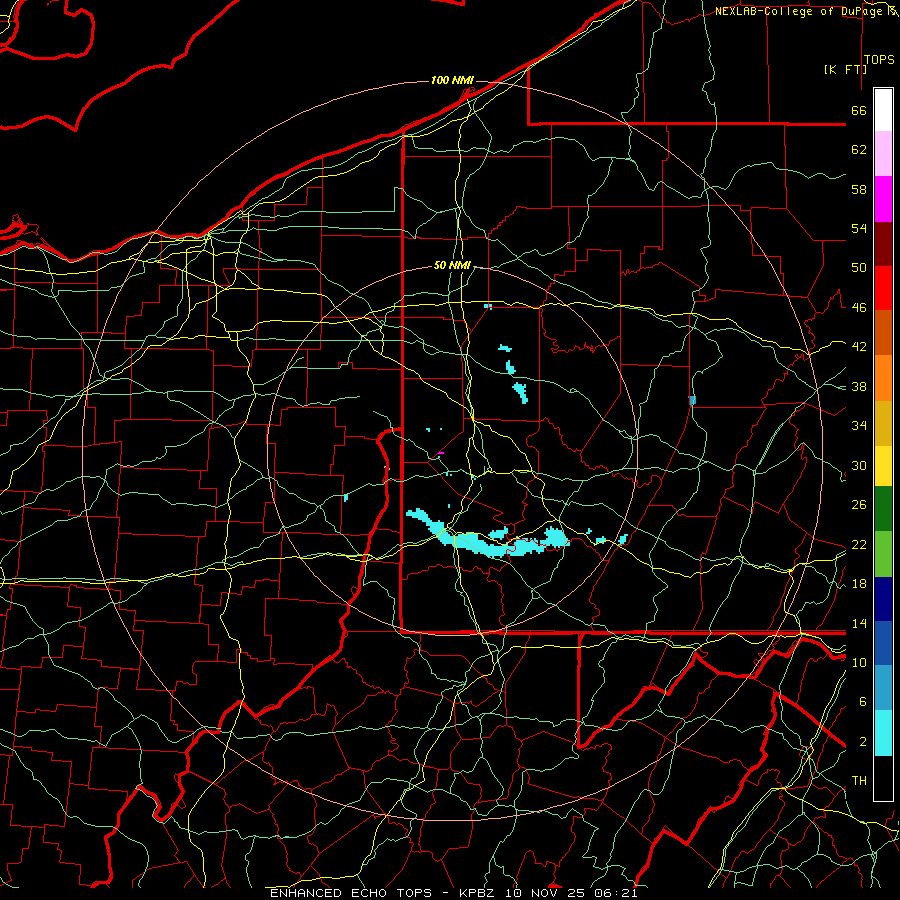Click the legend value '38'
Image resolution: width=900 pixels, height=900 pixels.
point(859,386)
